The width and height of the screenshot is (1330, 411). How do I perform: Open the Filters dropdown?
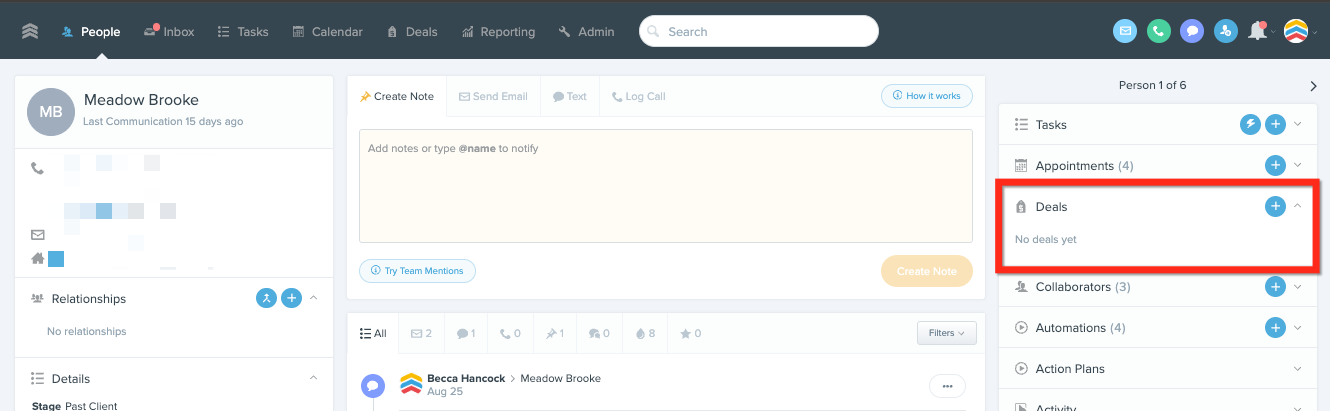tap(946, 333)
